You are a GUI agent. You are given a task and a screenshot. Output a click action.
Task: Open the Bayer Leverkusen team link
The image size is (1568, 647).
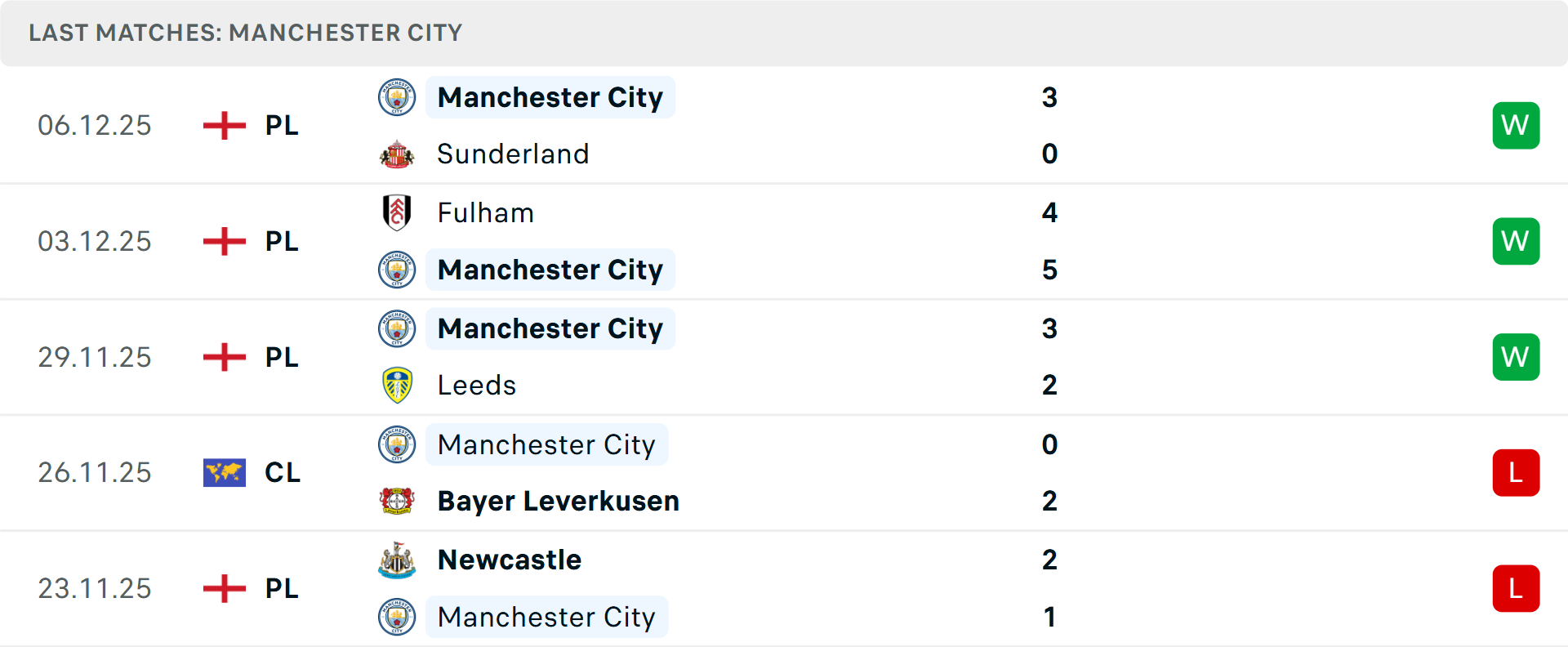coord(558,501)
